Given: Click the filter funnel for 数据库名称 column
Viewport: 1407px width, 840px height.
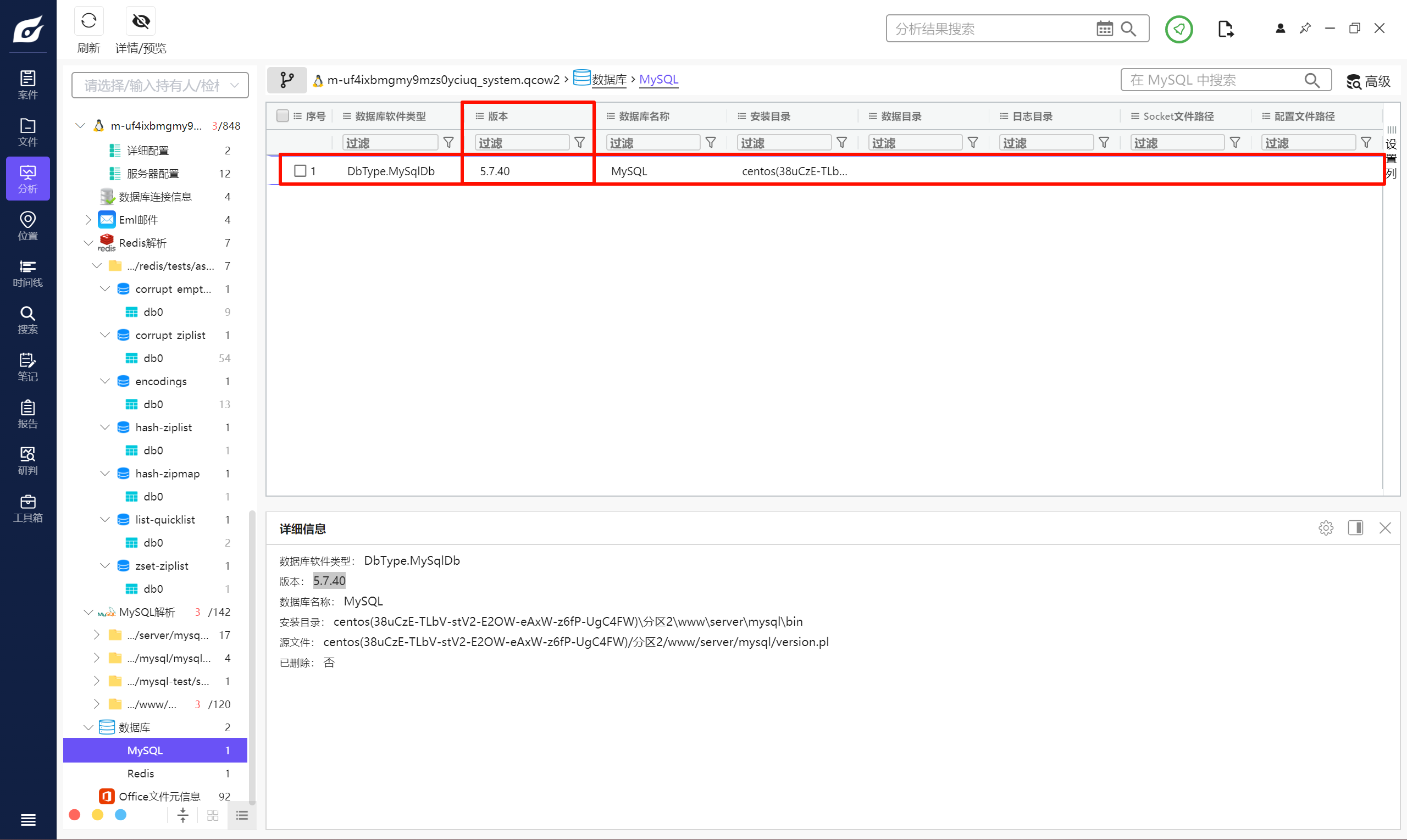Looking at the screenshot, I should click(x=711, y=142).
